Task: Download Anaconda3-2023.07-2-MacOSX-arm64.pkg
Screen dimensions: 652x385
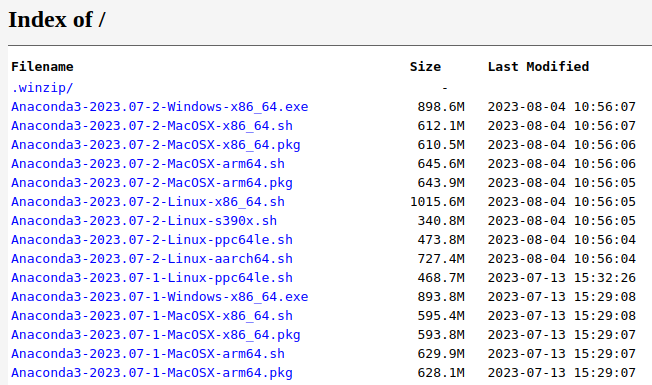Action: tap(152, 183)
